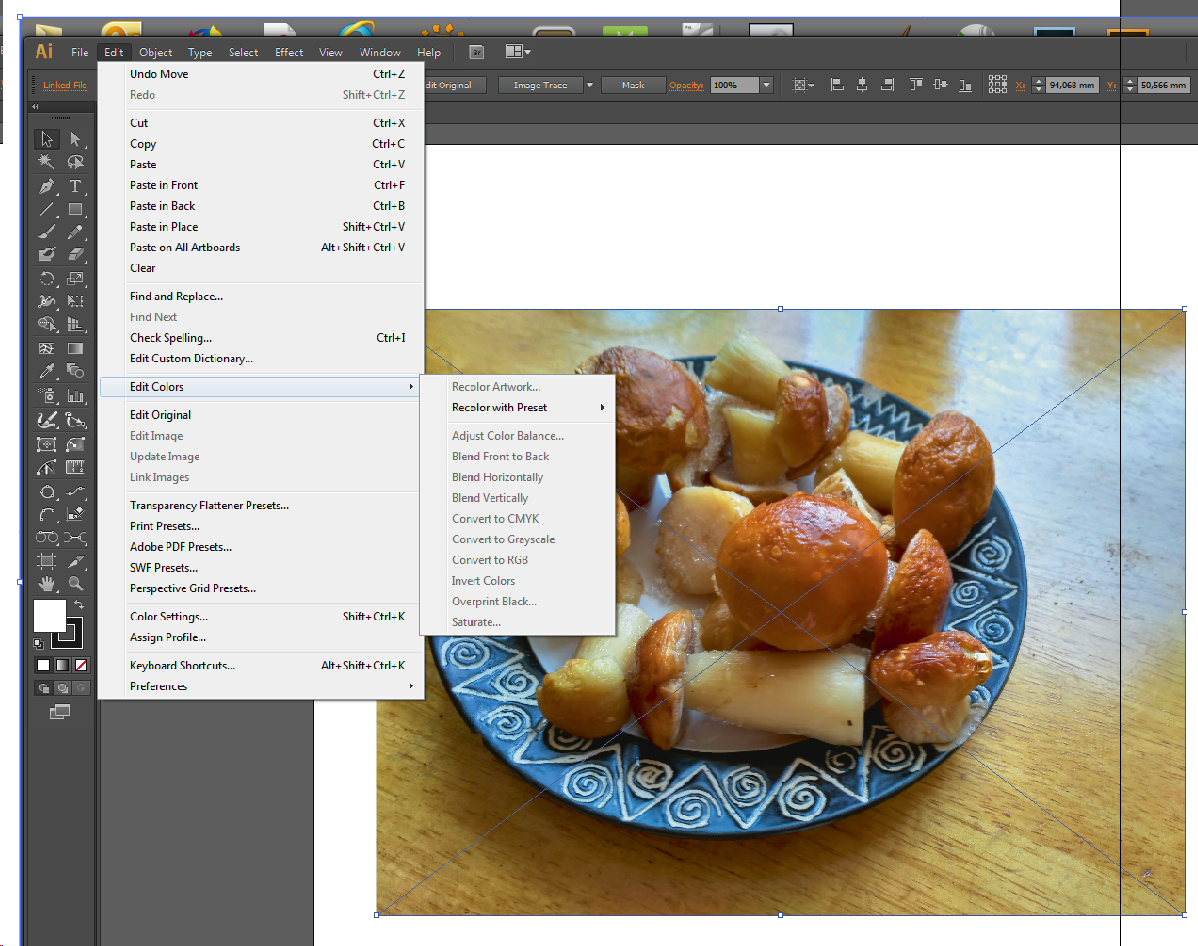Click the orange Linked File link
The height and width of the screenshot is (946, 1198).
click(x=65, y=85)
